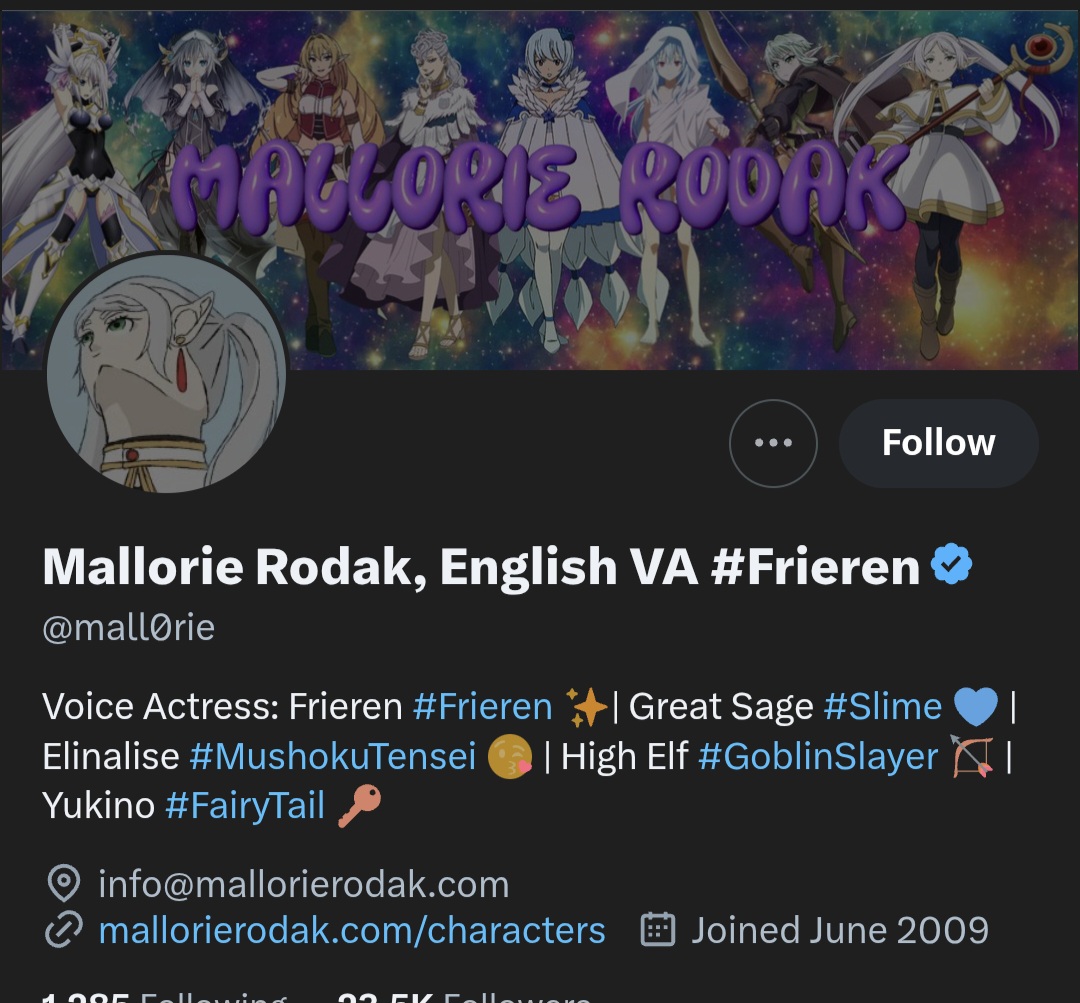Click the @mall0rie username handle
Image resolution: width=1080 pixels, height=1003 pixels.
point(129,628)
